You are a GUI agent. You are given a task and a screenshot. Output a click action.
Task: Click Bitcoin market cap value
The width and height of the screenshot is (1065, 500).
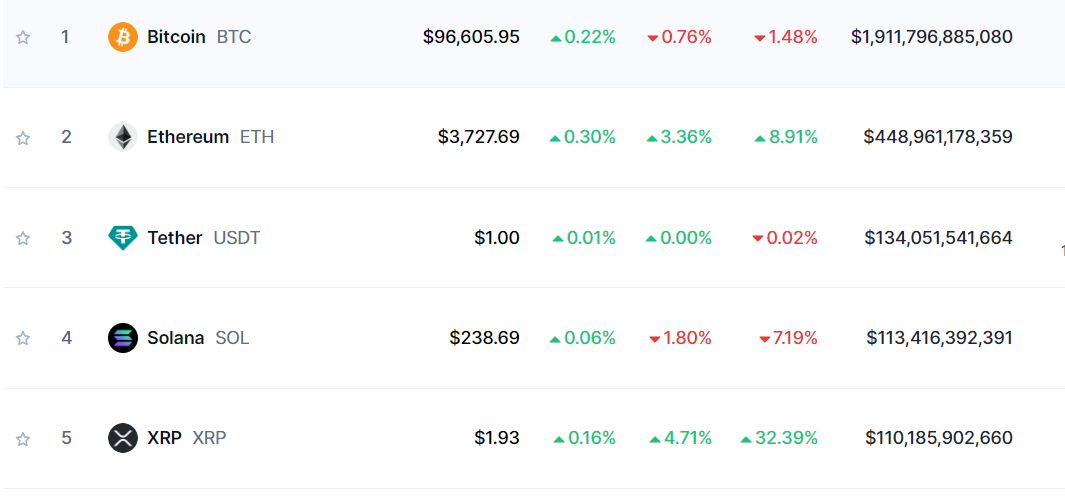tap(931, 37)
